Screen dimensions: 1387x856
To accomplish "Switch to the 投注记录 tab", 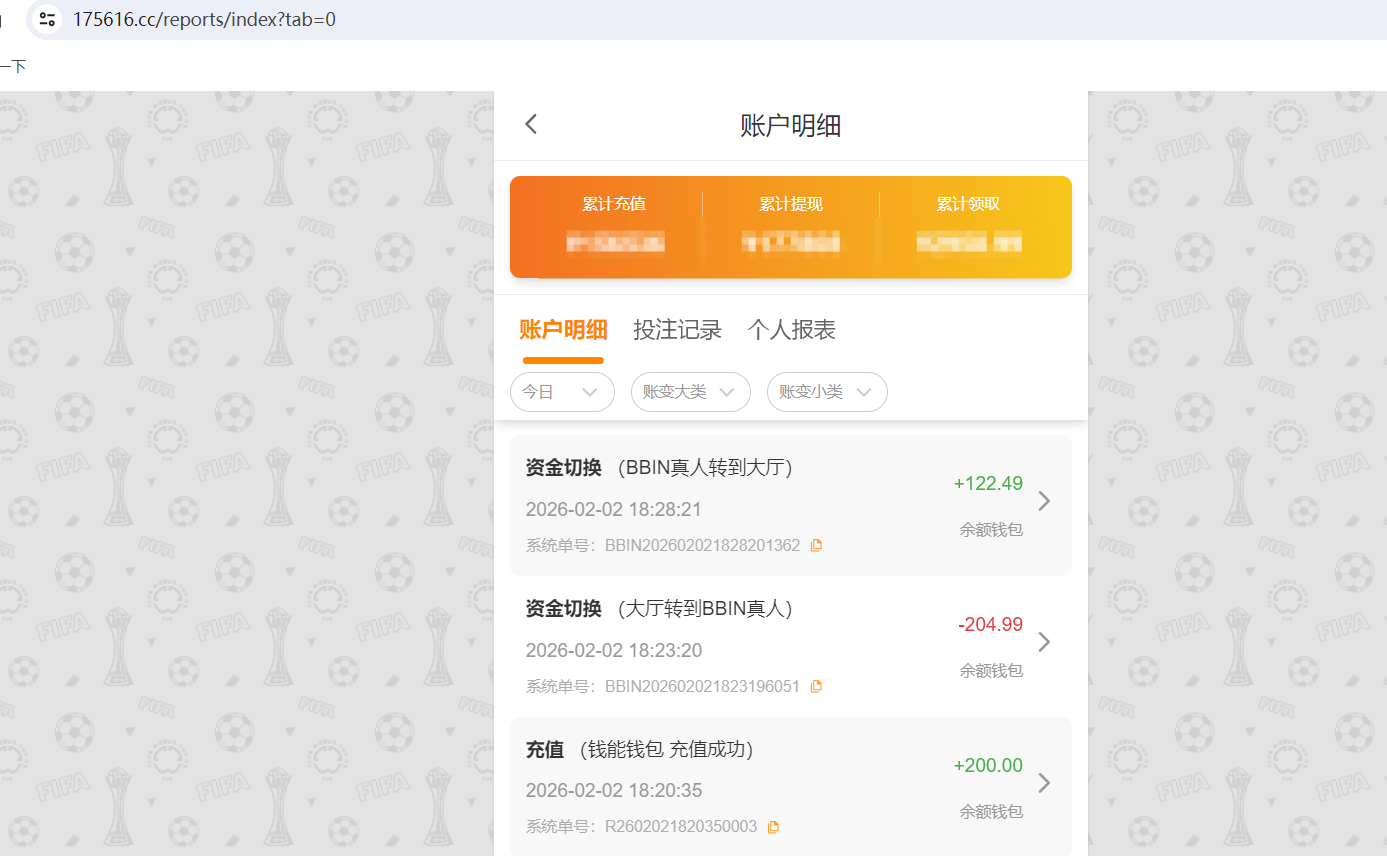I will [x=677, y=330].
